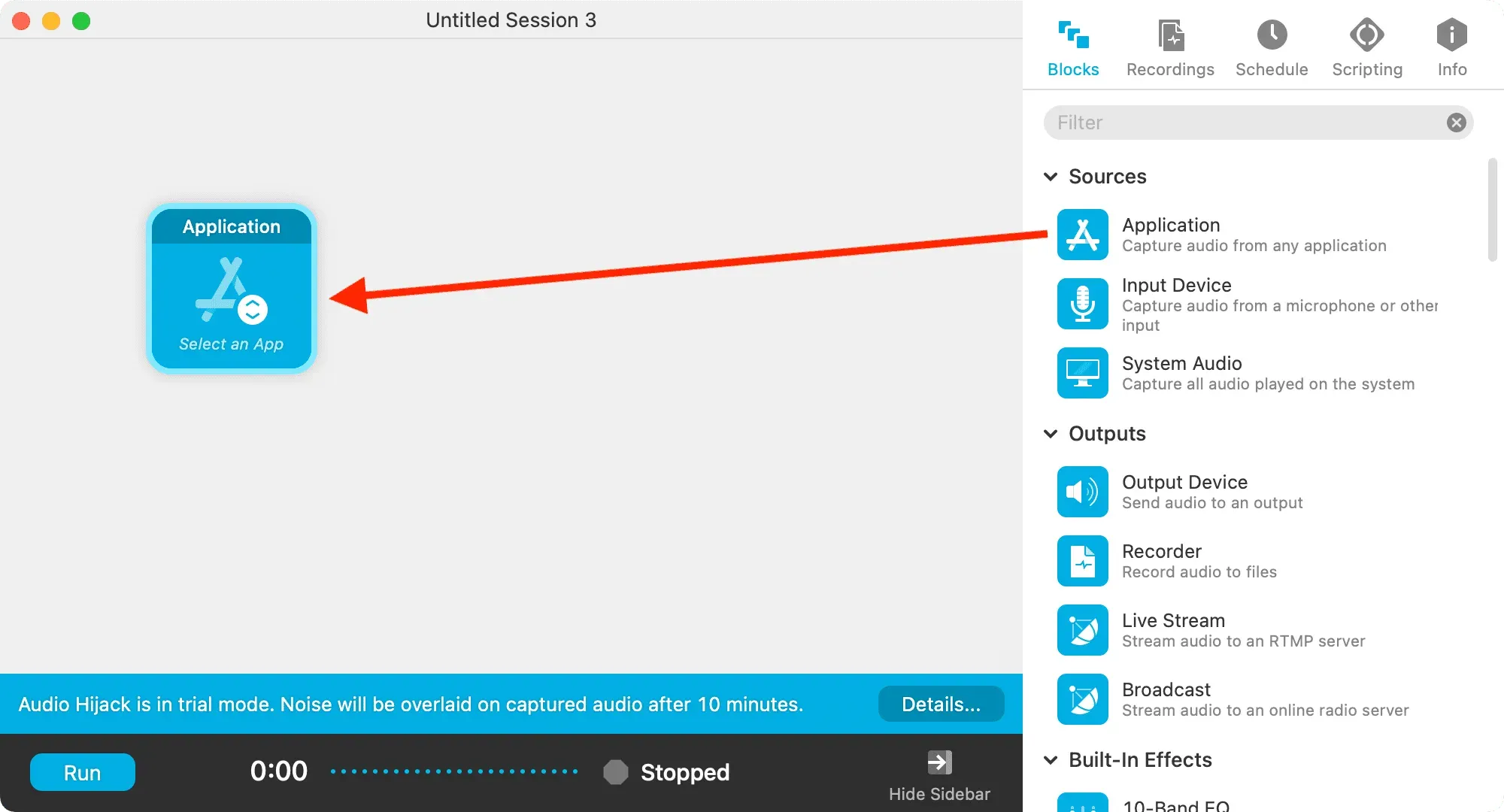
Task: Switch to the Info panel
Action: [1451, 47]
